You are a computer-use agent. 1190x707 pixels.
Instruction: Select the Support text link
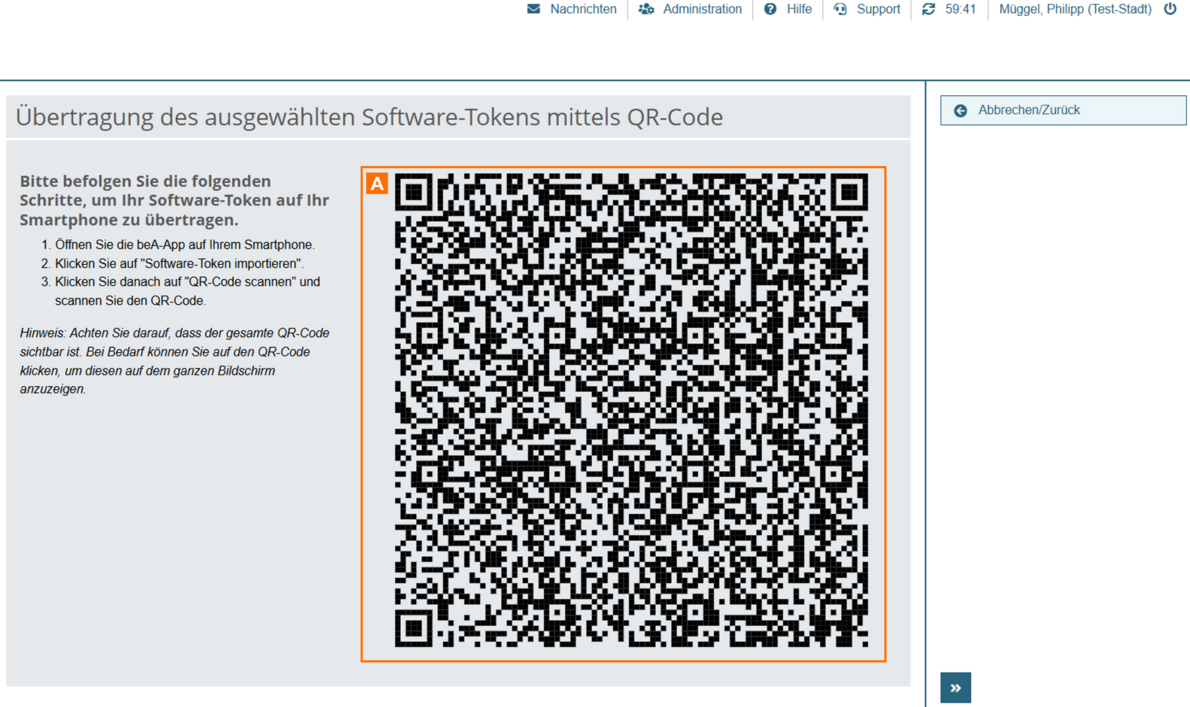[x=878, y=9]
